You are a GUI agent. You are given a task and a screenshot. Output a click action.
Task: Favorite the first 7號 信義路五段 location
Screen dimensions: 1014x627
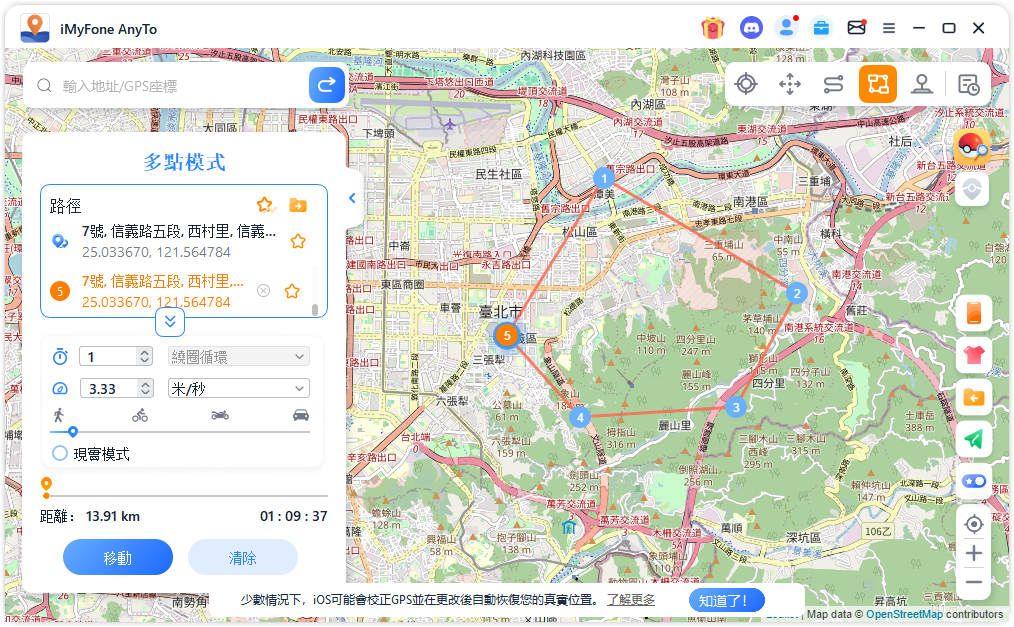click(298, 241)
